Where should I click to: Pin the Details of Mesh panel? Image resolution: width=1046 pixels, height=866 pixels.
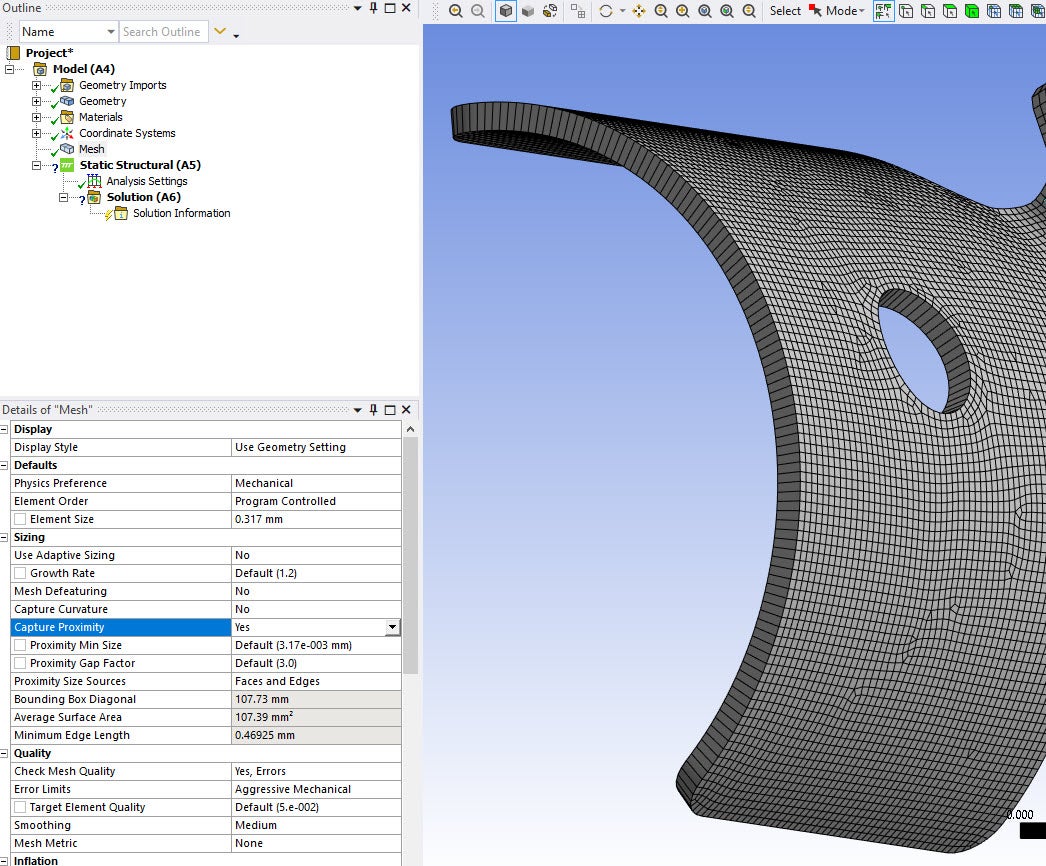click(x=374, y=410)
